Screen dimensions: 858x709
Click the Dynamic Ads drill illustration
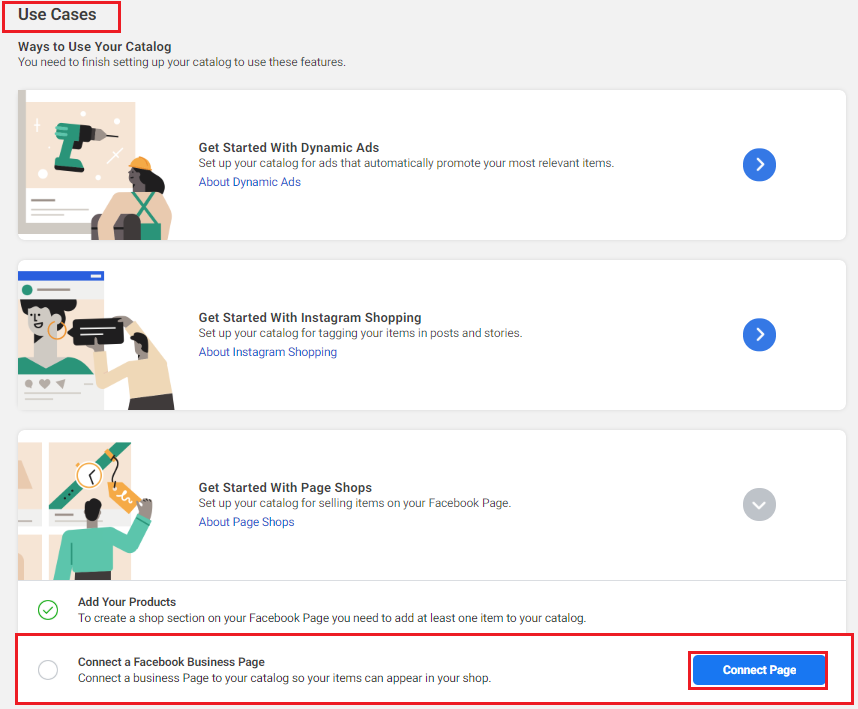tap(95, 165)
